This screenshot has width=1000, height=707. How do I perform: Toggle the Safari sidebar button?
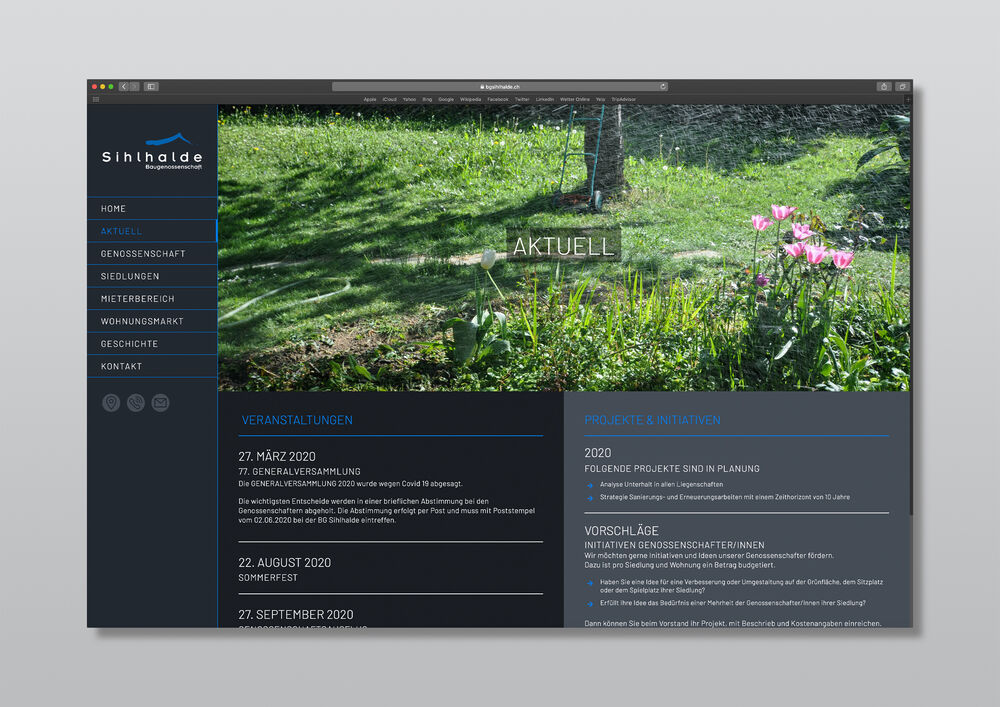coord(151,87)
